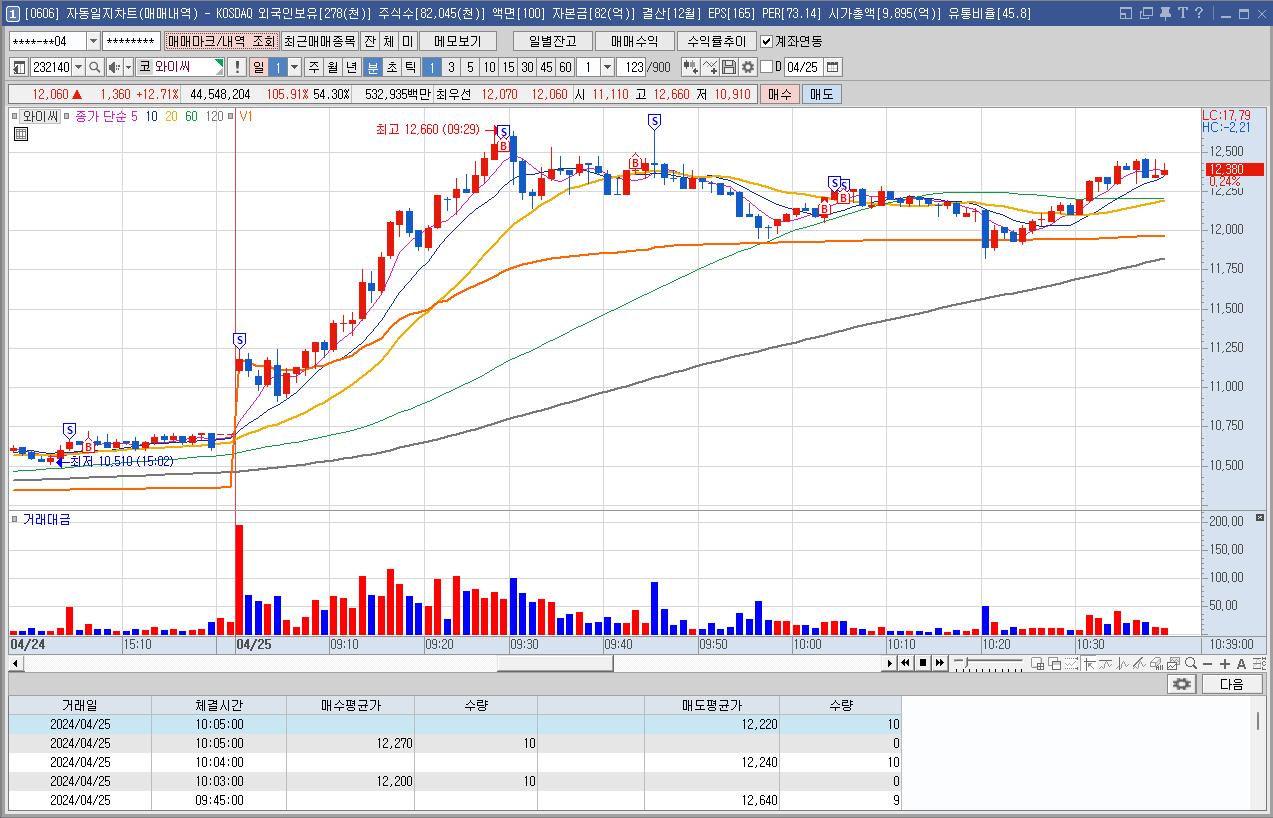
Task: Click the exclamation mark info button
Action: (x=235, y=67)
